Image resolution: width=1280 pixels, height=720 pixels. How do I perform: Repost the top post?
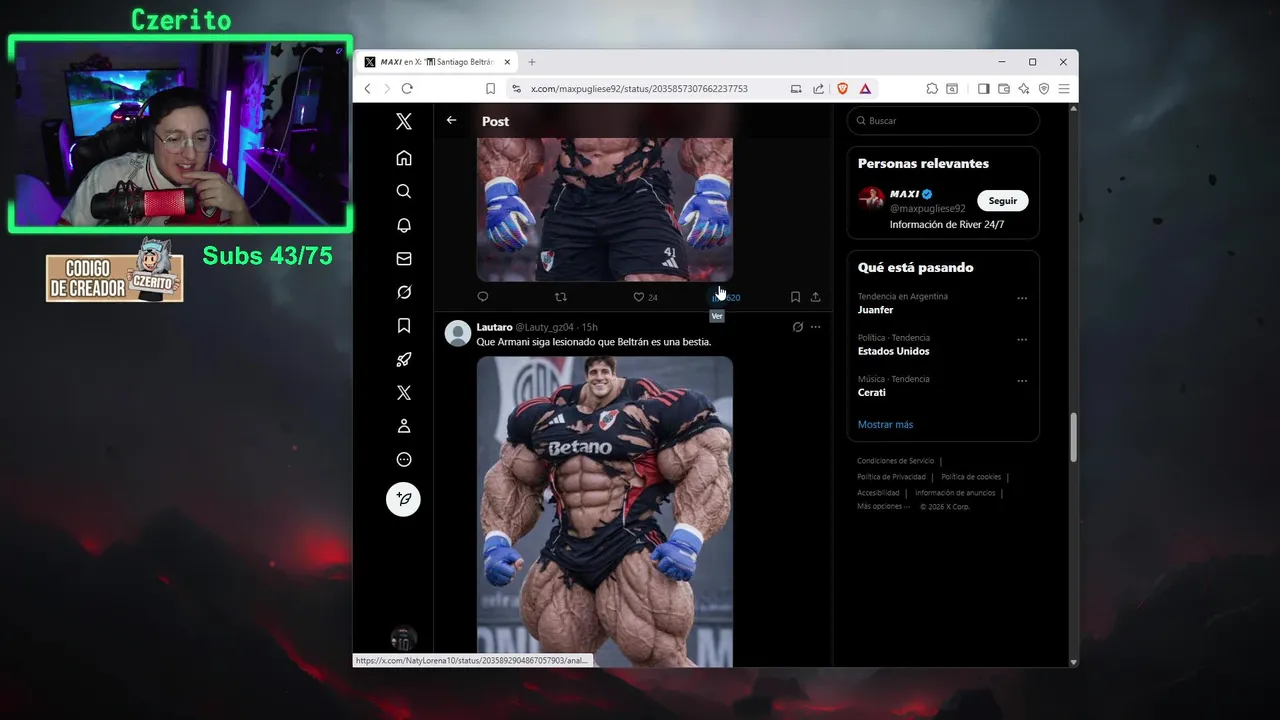[x=561, y=297]
